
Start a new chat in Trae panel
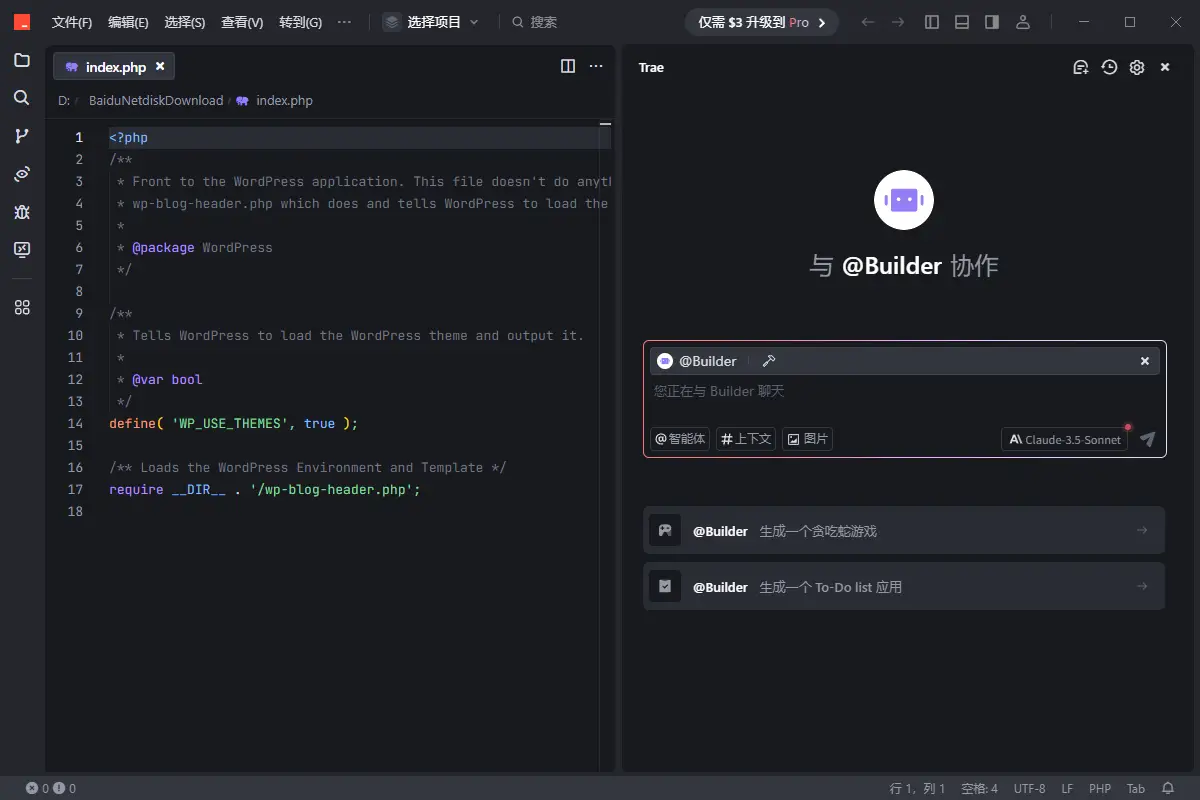(1080, 67)
